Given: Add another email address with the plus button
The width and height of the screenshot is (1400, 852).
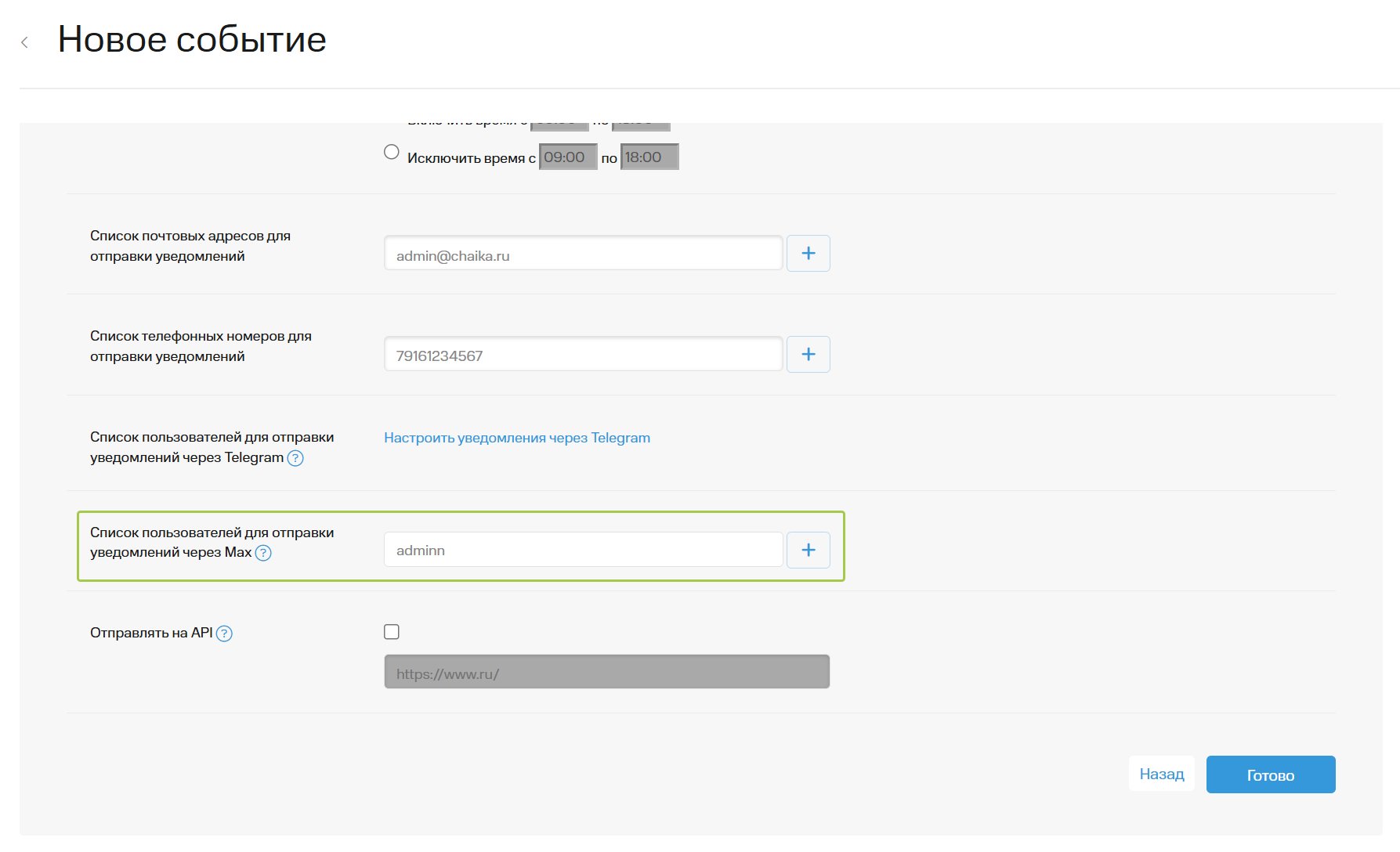Looking at the screenshot, I should [x=809, y=254].
